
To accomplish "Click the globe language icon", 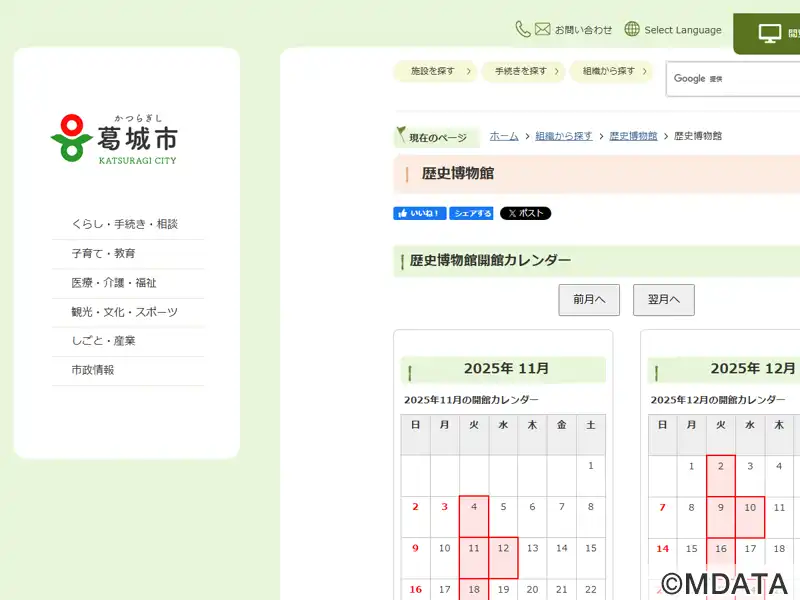I will (x=632, y=29).
